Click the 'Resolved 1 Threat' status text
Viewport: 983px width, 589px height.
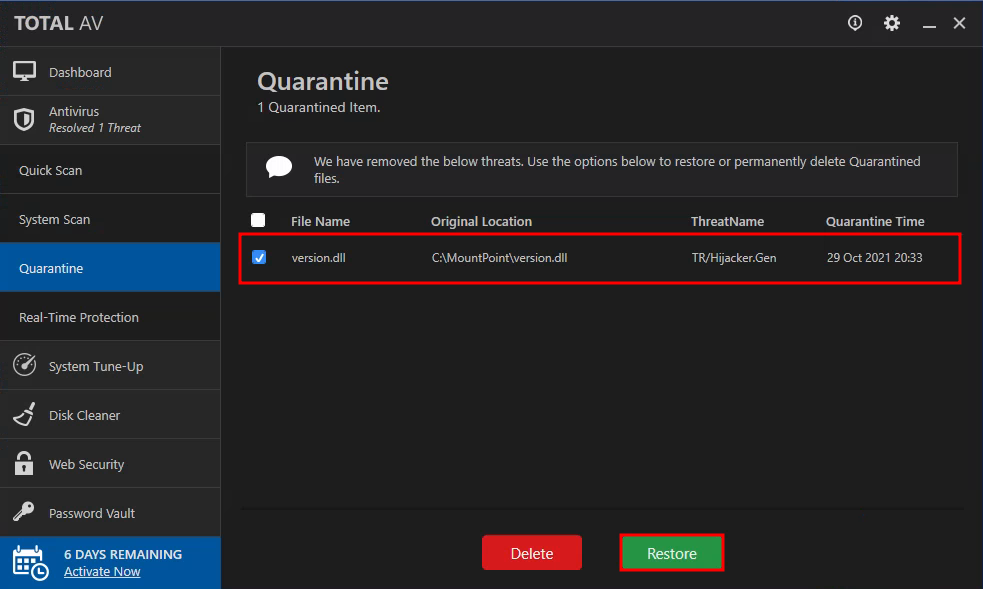pyautogui.click(x=95, y=128)
